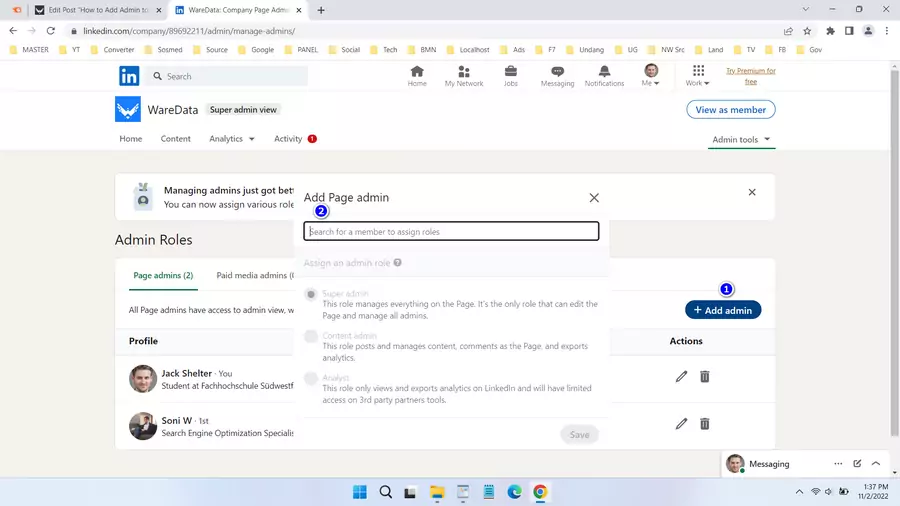Open Soni W profile name link
This screenshot has width=900, height=506.
[x=176, y=421]
